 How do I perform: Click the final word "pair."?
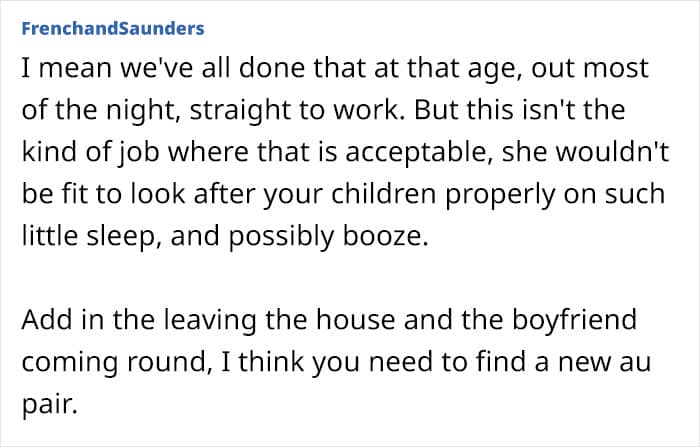coord(50,405)
